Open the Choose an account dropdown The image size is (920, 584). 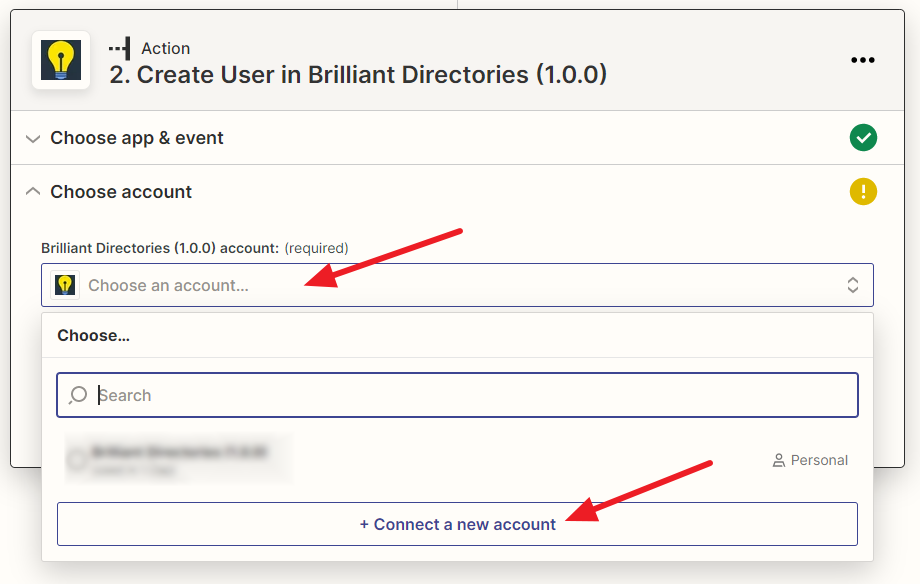(x=457, y=285)
